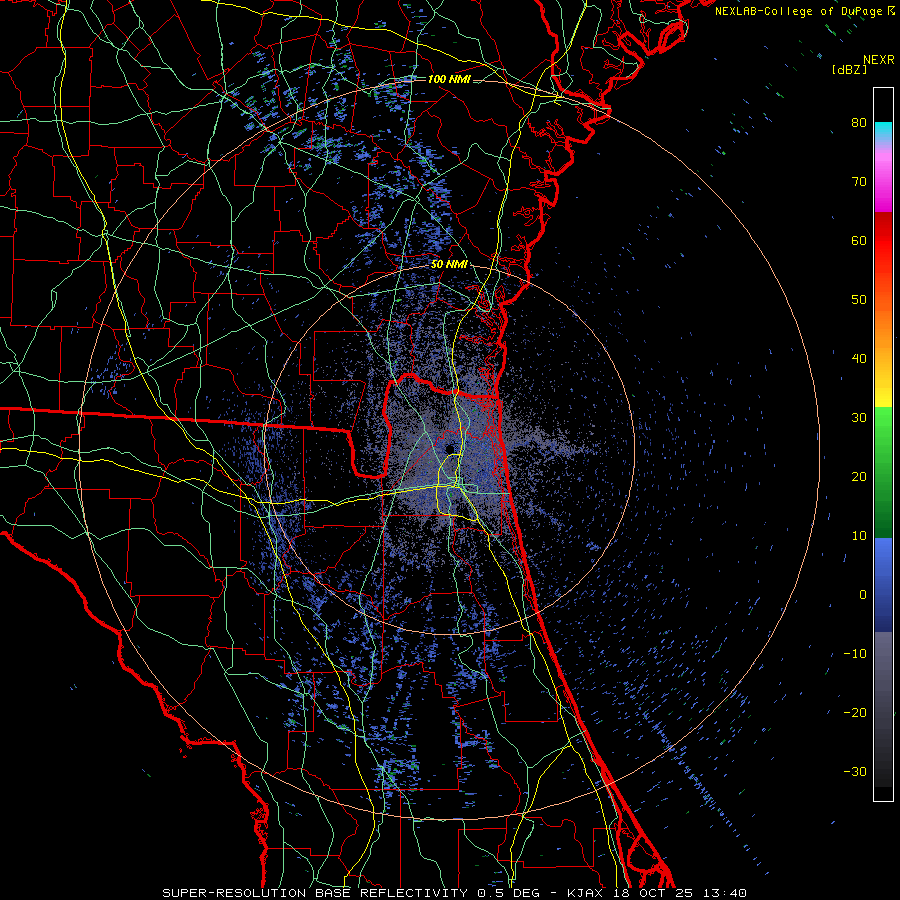Click the cyan segment of the color bar

coord(883,131)
